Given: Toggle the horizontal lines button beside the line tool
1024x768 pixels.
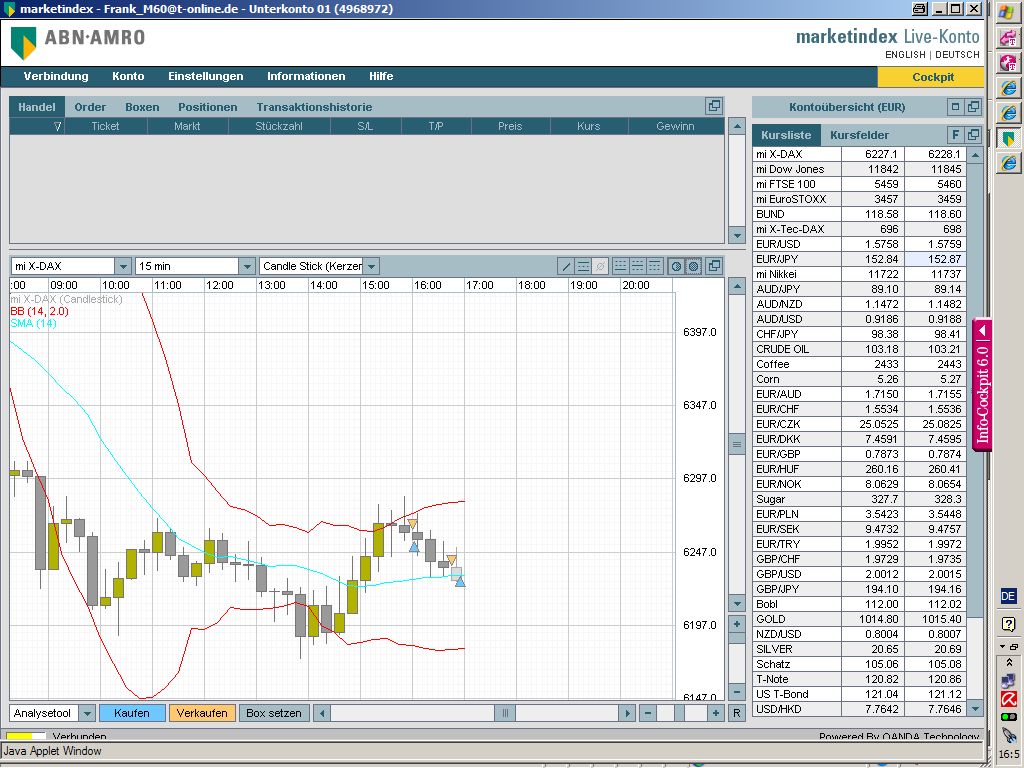Looking at the screenshot, I should (x=583, y=266).
